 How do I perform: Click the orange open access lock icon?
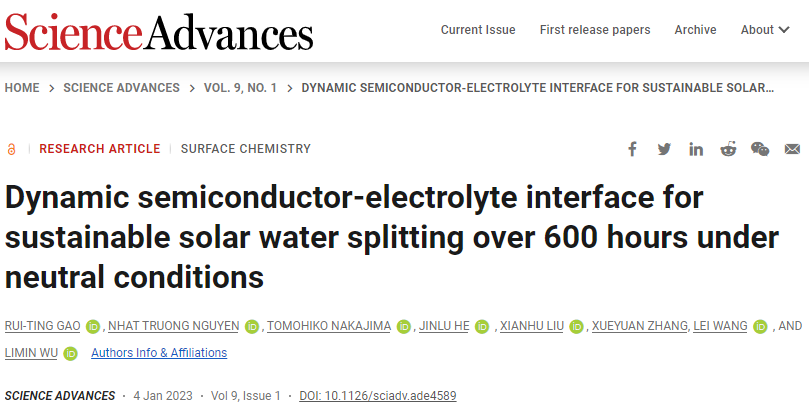coord(11,150)
